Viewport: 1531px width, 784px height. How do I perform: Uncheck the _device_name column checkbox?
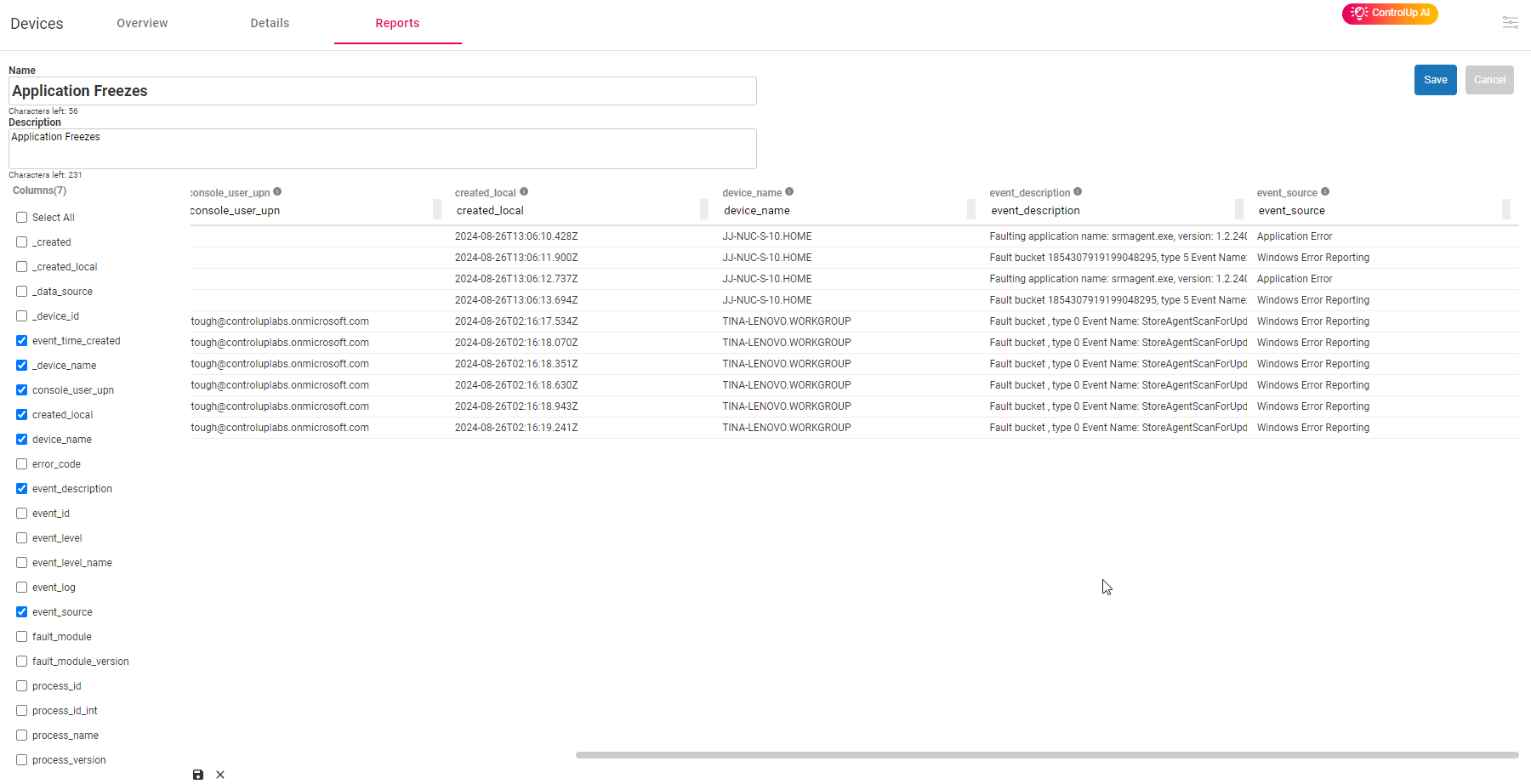click(22, 366)
